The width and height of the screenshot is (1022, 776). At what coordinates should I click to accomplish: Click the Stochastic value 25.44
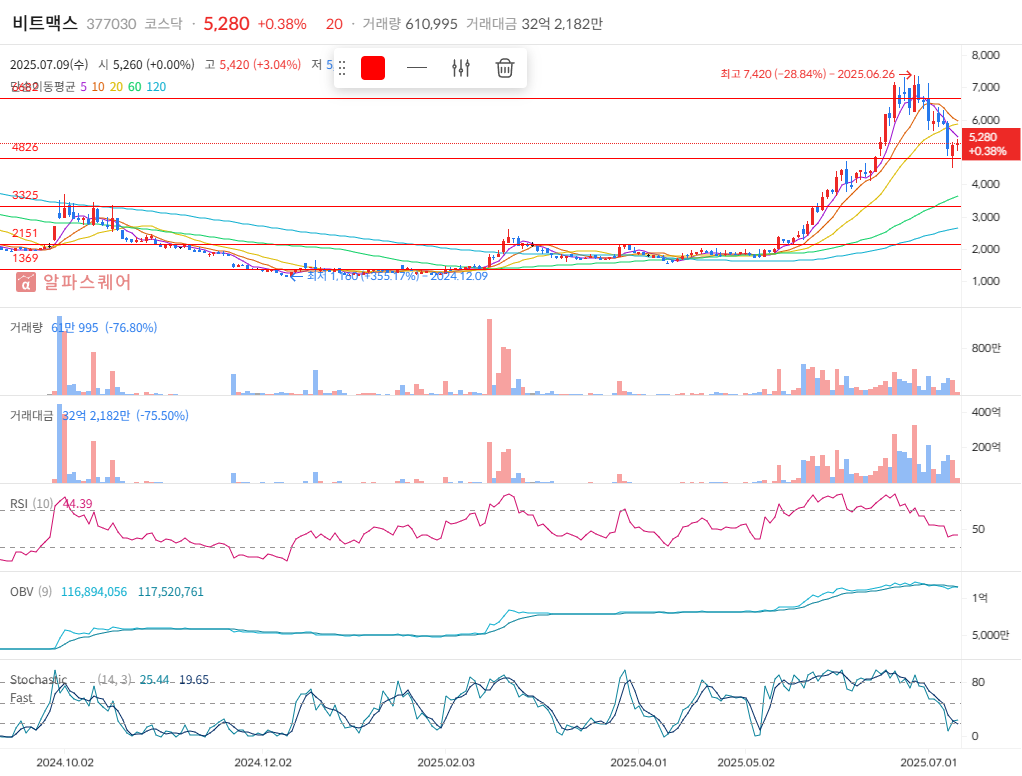point(154,680)
